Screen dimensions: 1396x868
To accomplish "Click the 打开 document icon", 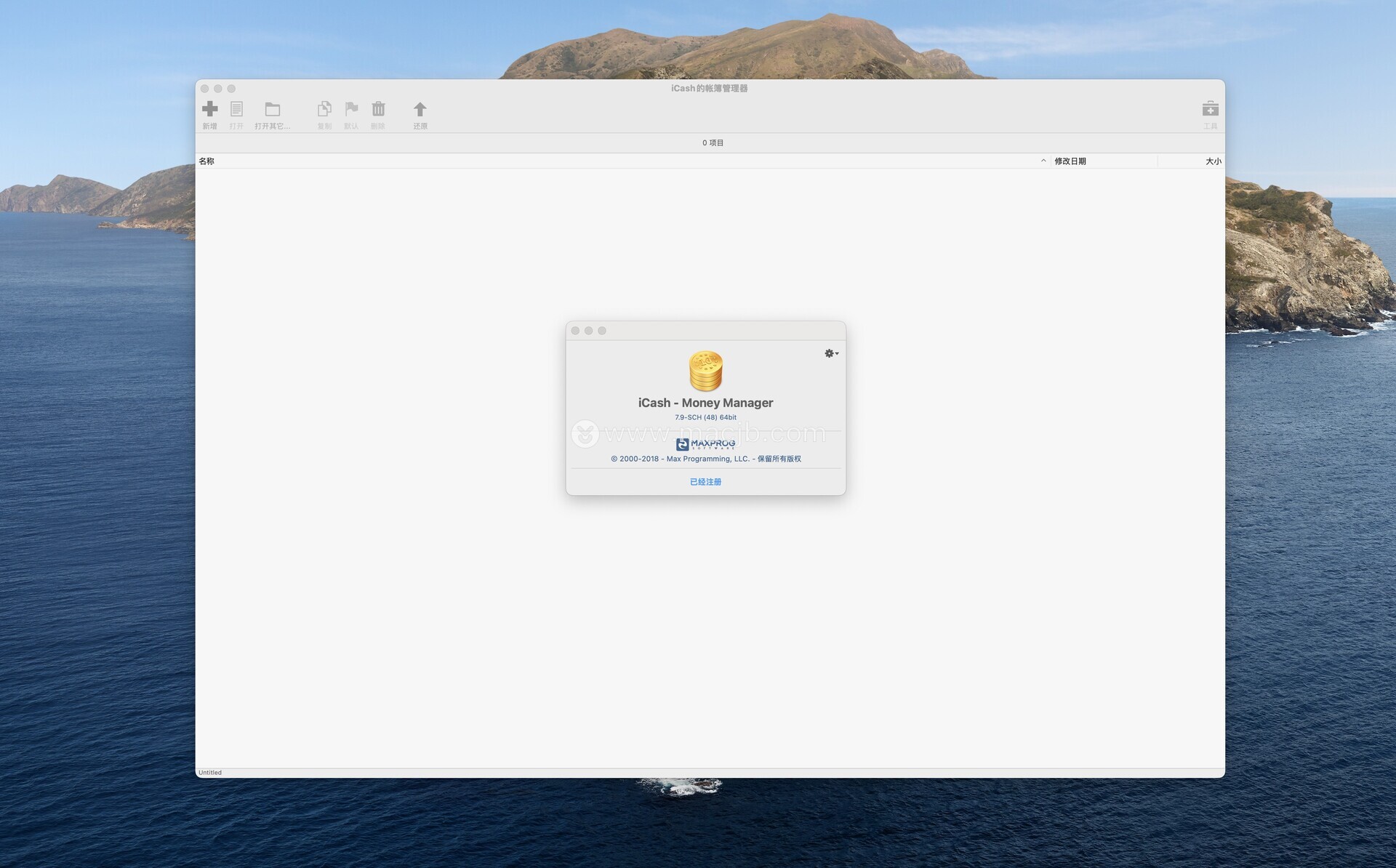I will 236,109.
